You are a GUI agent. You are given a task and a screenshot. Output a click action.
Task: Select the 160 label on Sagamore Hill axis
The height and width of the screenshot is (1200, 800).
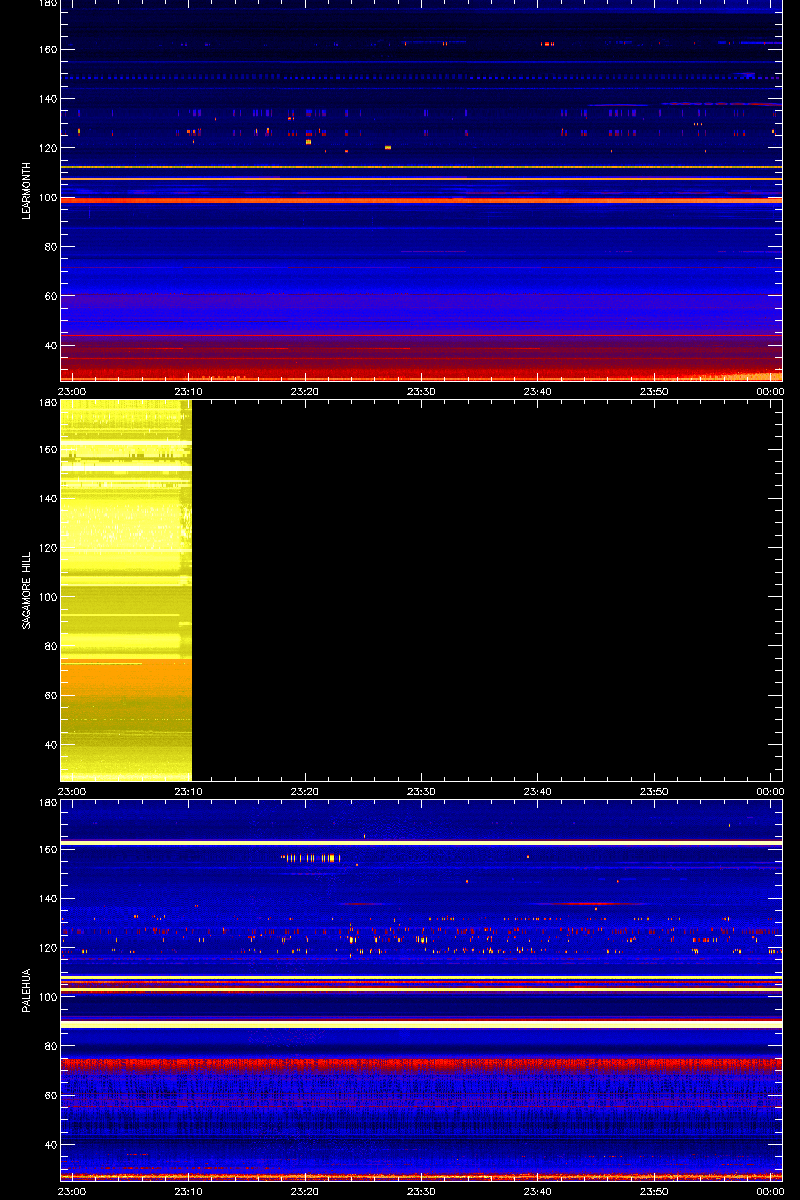point(47,450)
